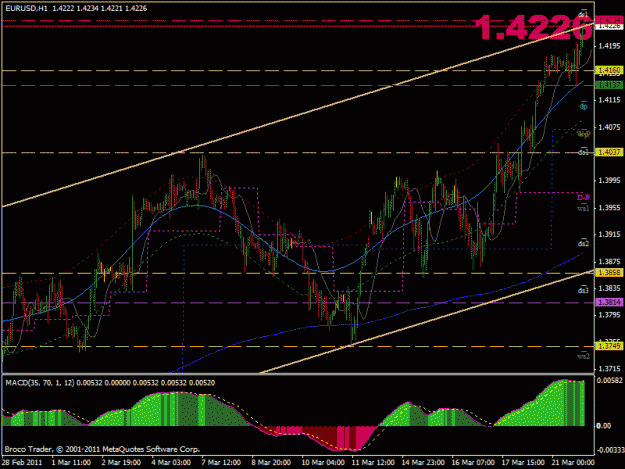The height and width of the screenshot is (469, 625).
Task: Select the magenta D-P pivot label
Action: 583,197
